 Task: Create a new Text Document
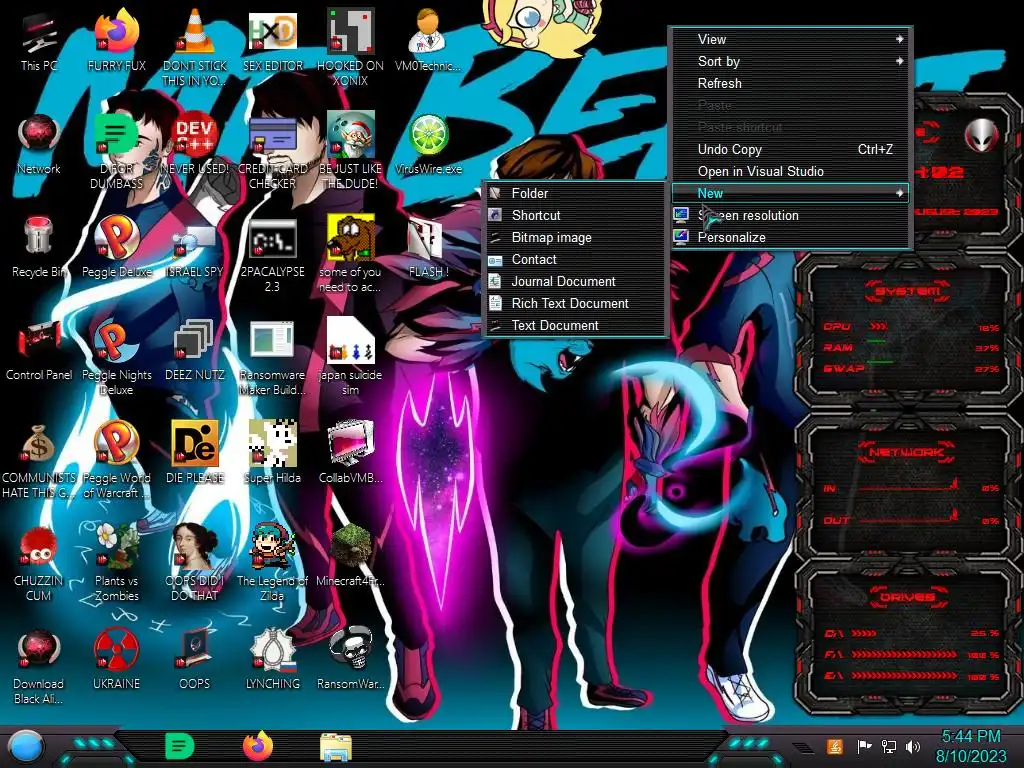(575, 325)
